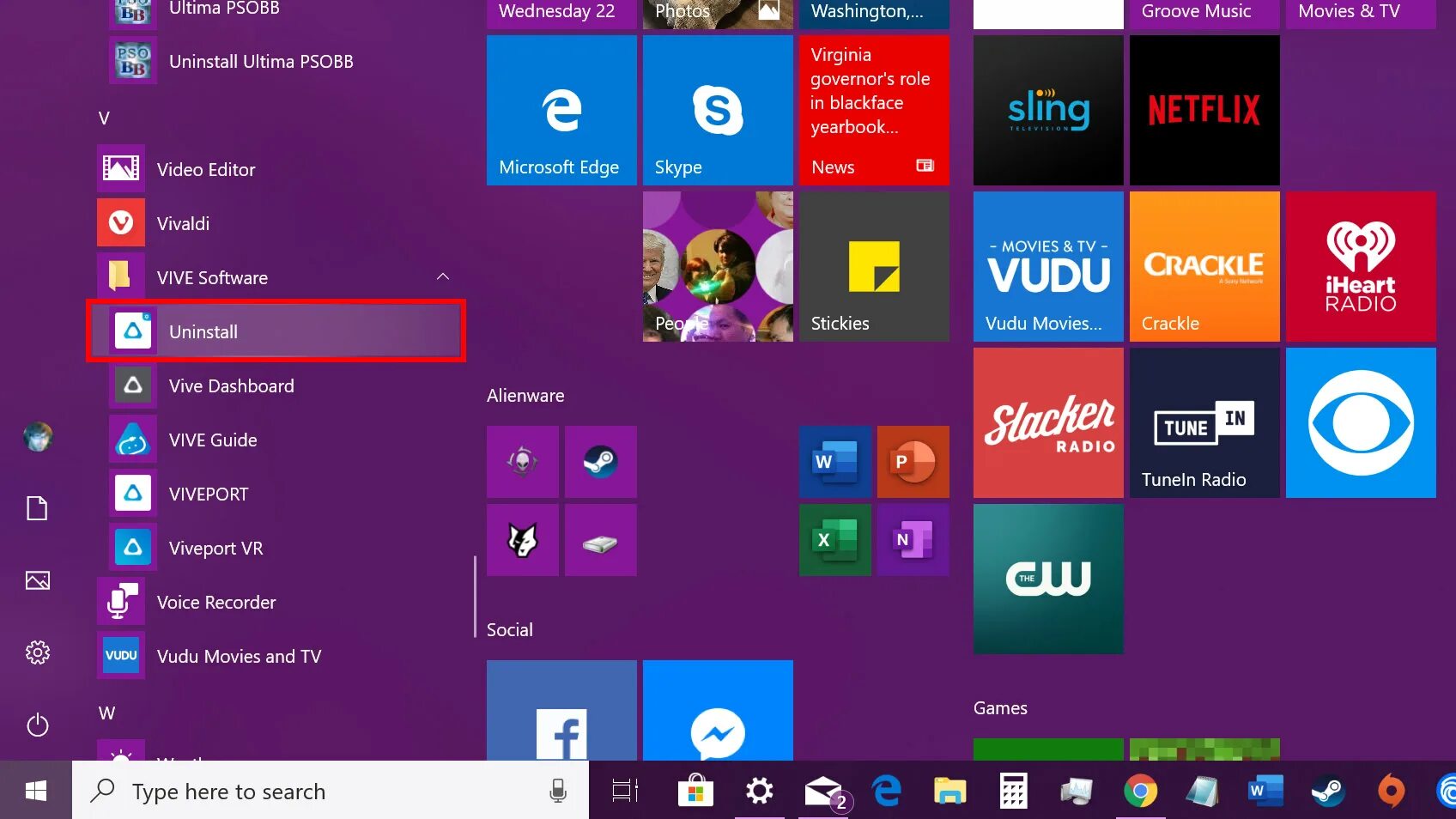Viewport: 1456px width, 819px height.
Task: Launch The CW tile
Action: point(1048,579)
